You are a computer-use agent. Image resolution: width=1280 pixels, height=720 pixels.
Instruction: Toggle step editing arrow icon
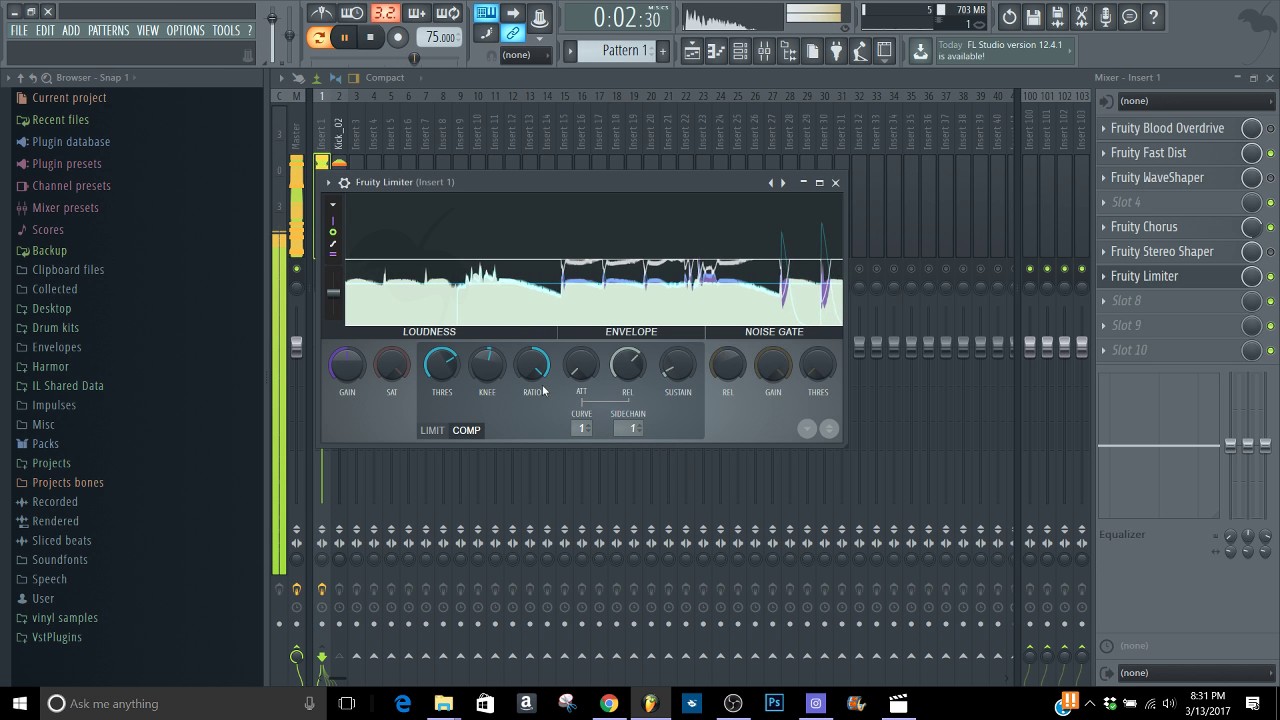pyautogui.click(x=513, y=13)
